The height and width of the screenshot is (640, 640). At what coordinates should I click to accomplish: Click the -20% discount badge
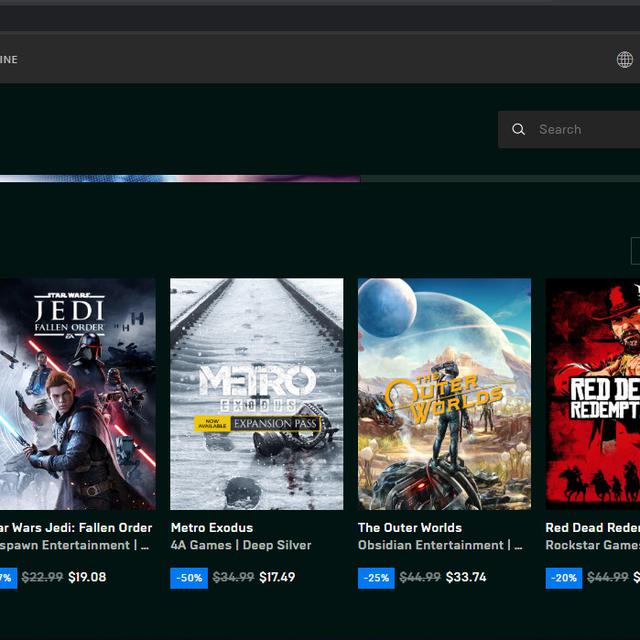tap(564, 578)
